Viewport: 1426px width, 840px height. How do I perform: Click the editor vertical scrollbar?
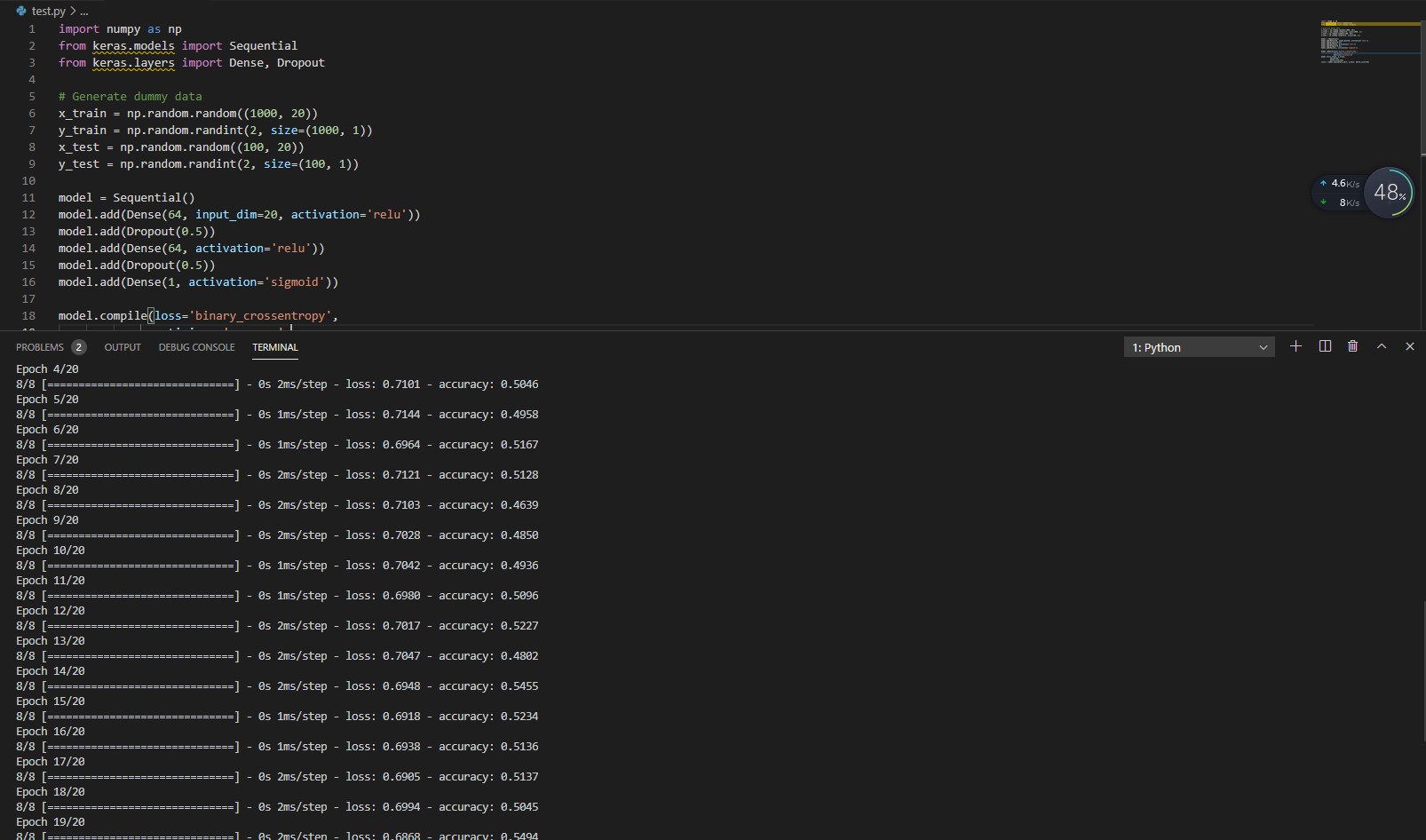point(1422,87)
